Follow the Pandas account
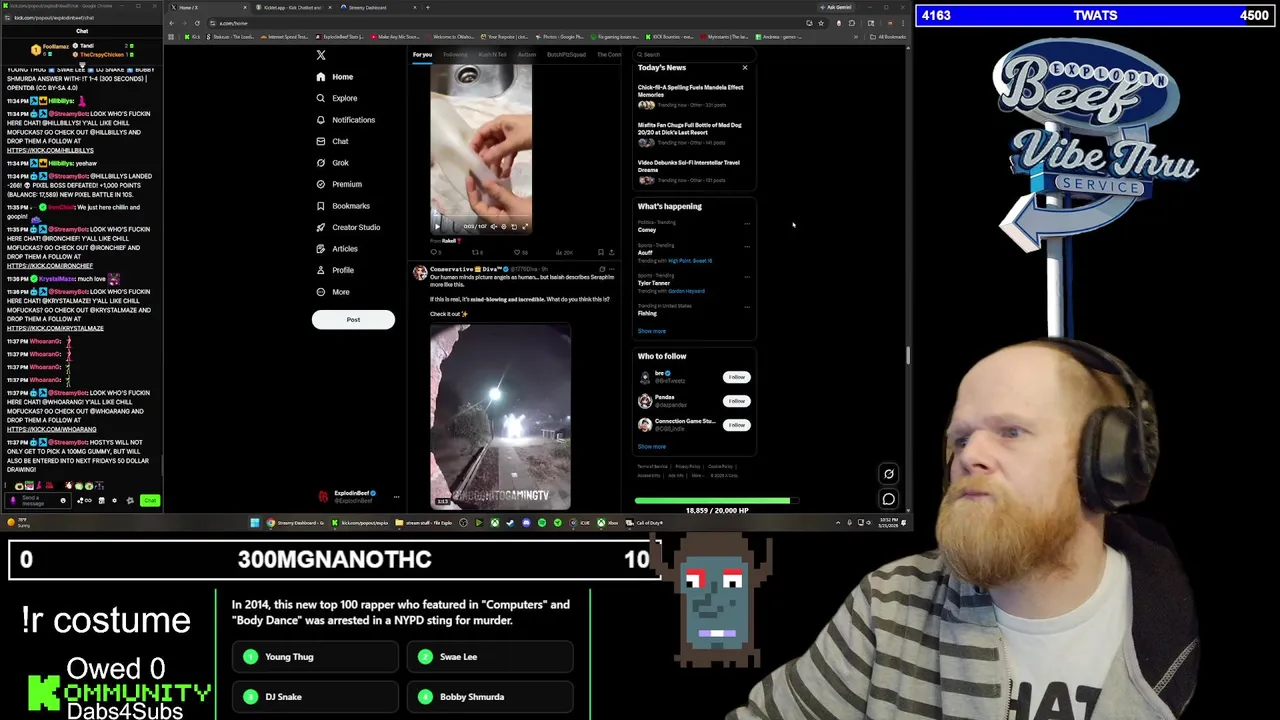Viewport: 1280px width, 720px height. pyautogui.click(x=736, y=401)
